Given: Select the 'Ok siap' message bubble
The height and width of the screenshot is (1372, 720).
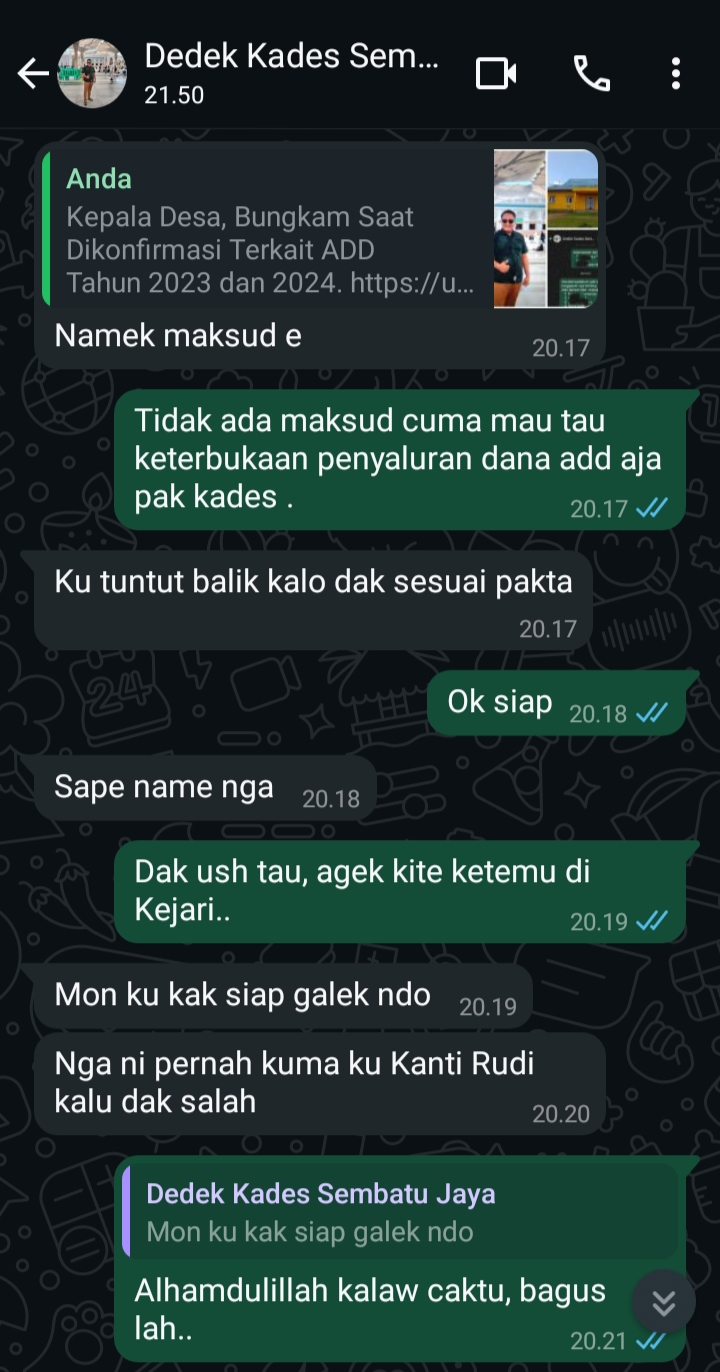Looking at the screenshot, I should point(557,703).
